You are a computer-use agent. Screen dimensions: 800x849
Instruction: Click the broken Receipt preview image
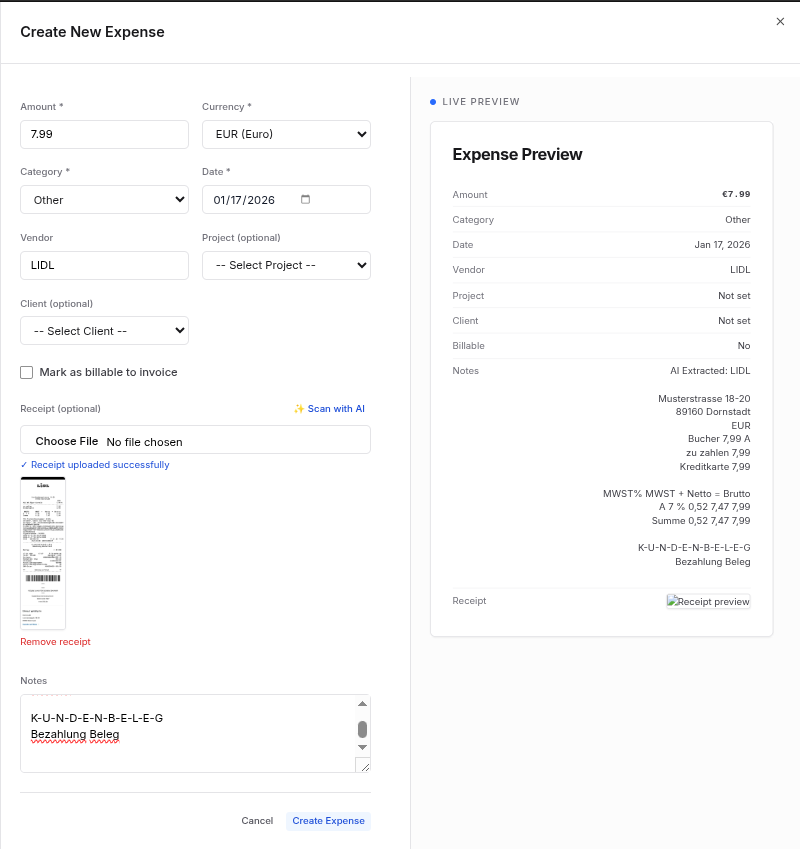(709, 602)
